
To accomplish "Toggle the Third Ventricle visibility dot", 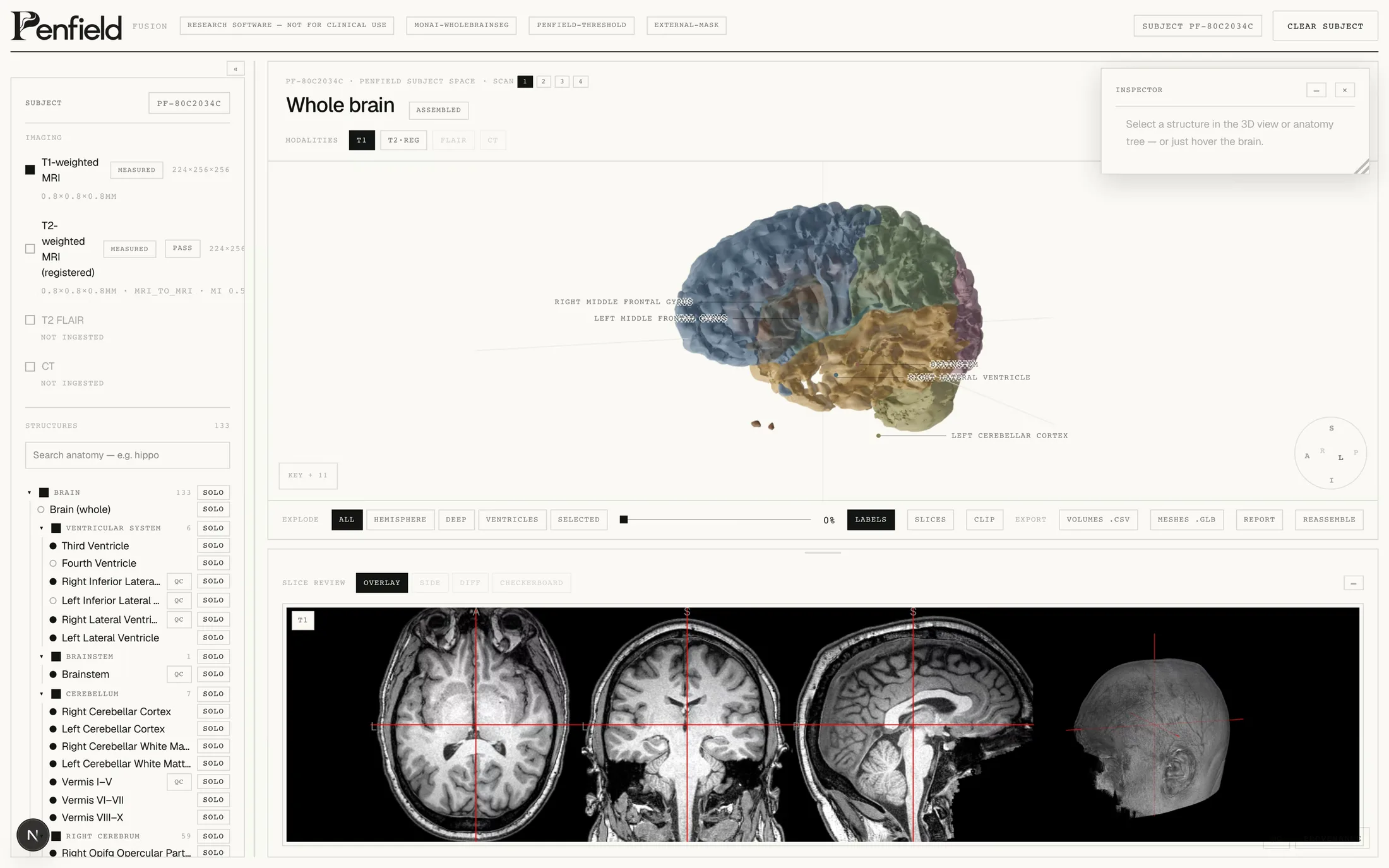I will (x=53, y=546).
